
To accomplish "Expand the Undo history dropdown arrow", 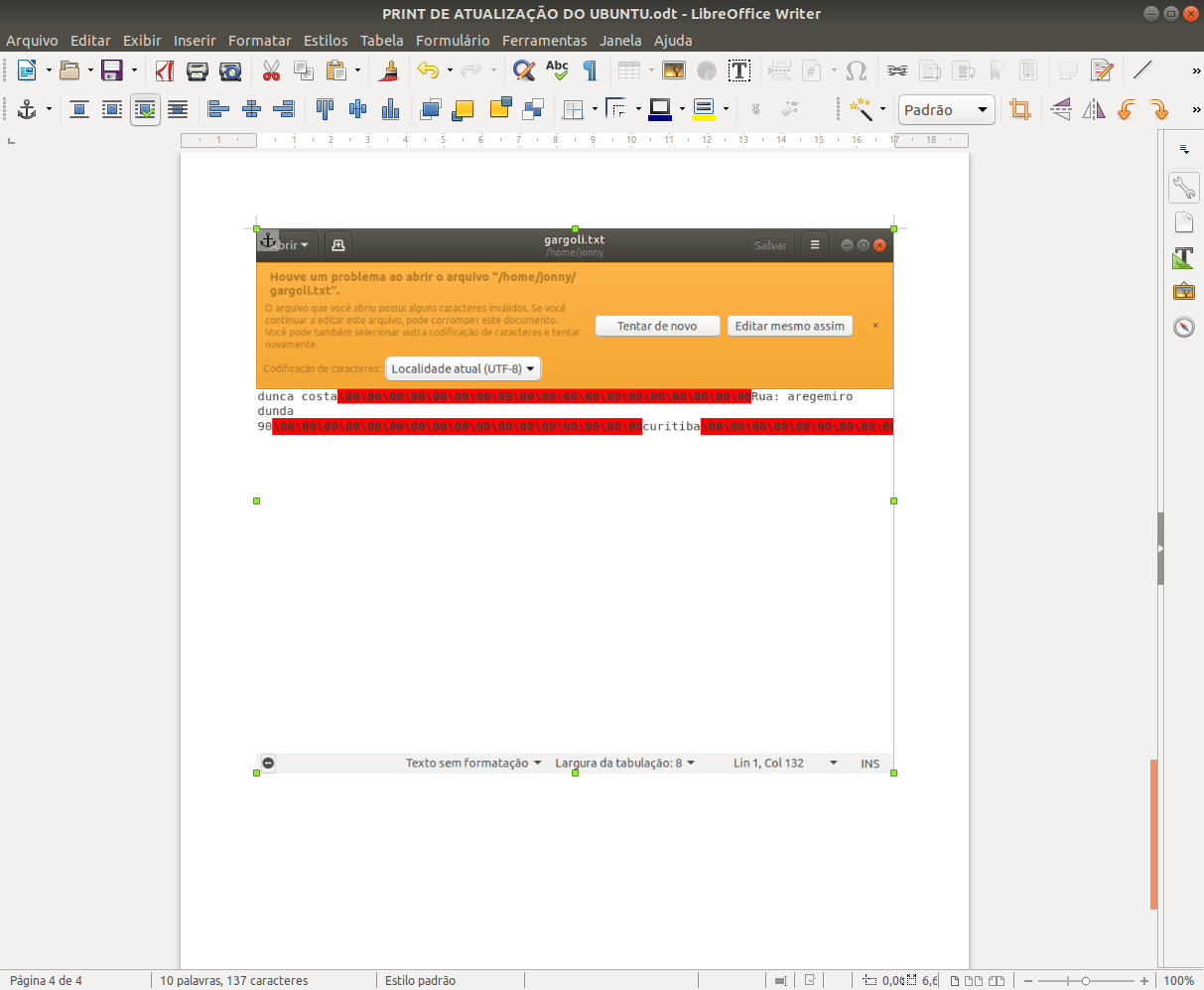I will pyautogui.click(x=450, y=71).
